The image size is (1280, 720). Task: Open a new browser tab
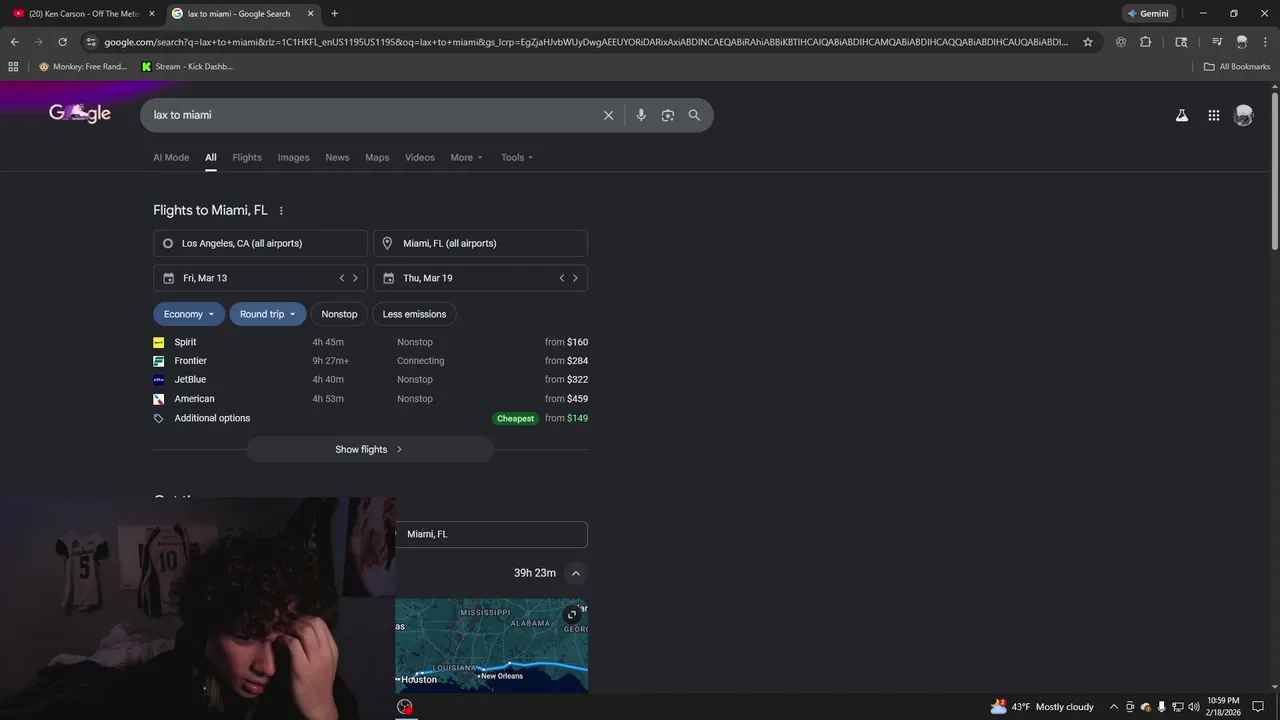(x=334, y=14)
